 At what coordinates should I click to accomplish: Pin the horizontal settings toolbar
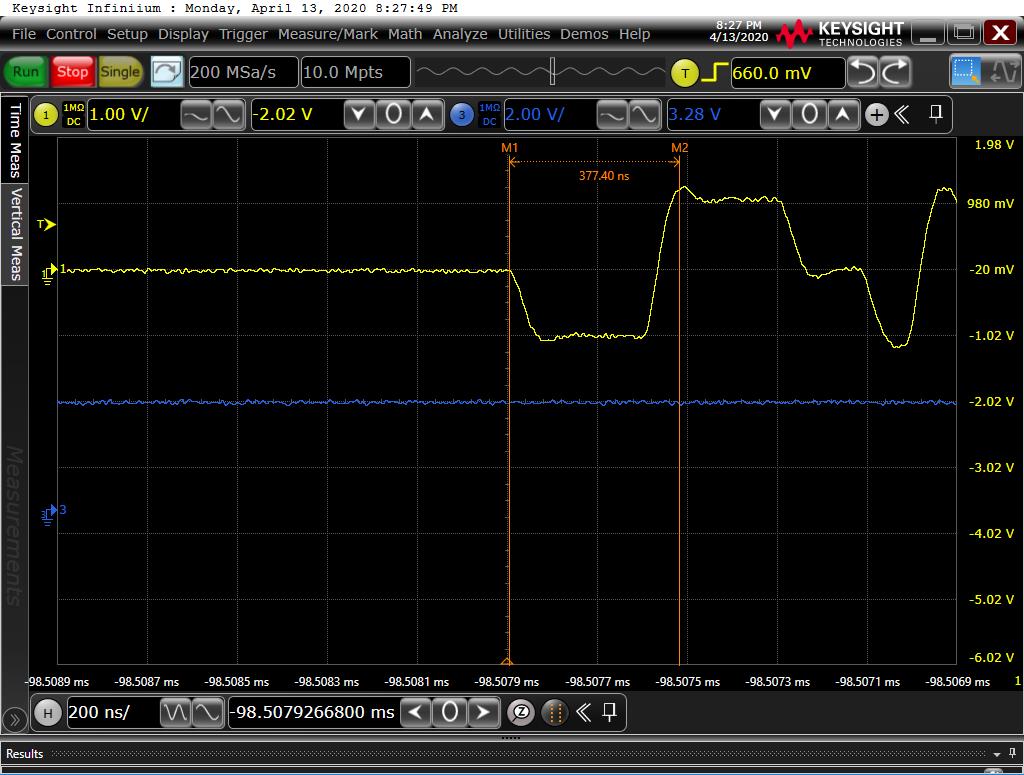(x=609, y=713)
